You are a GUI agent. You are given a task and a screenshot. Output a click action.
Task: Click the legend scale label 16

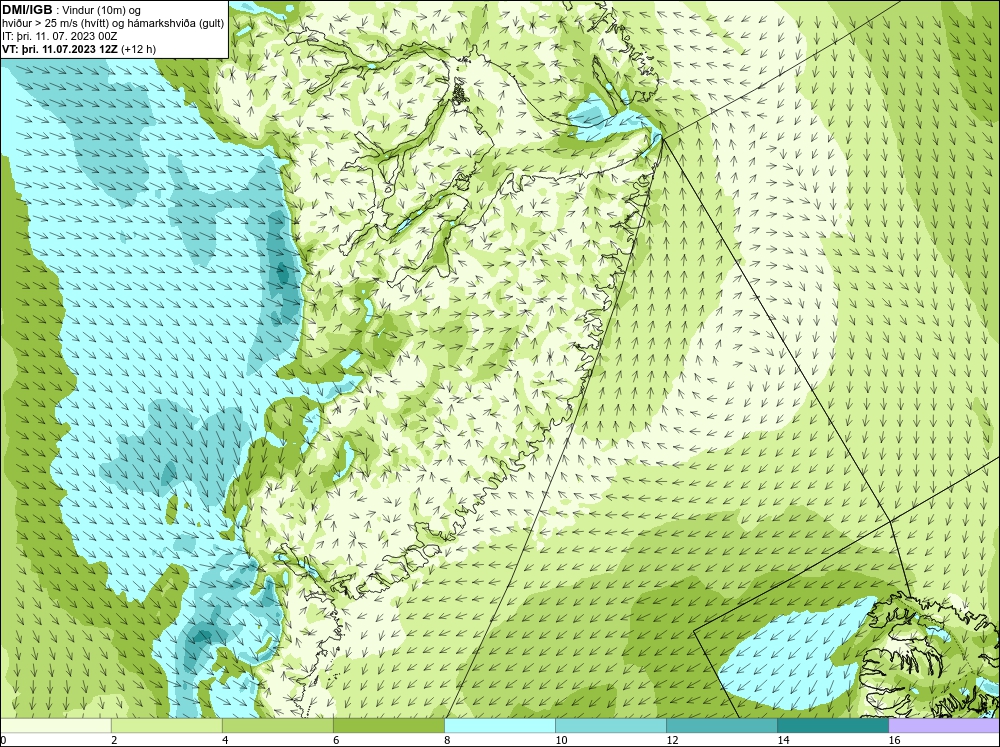(894, 740)
